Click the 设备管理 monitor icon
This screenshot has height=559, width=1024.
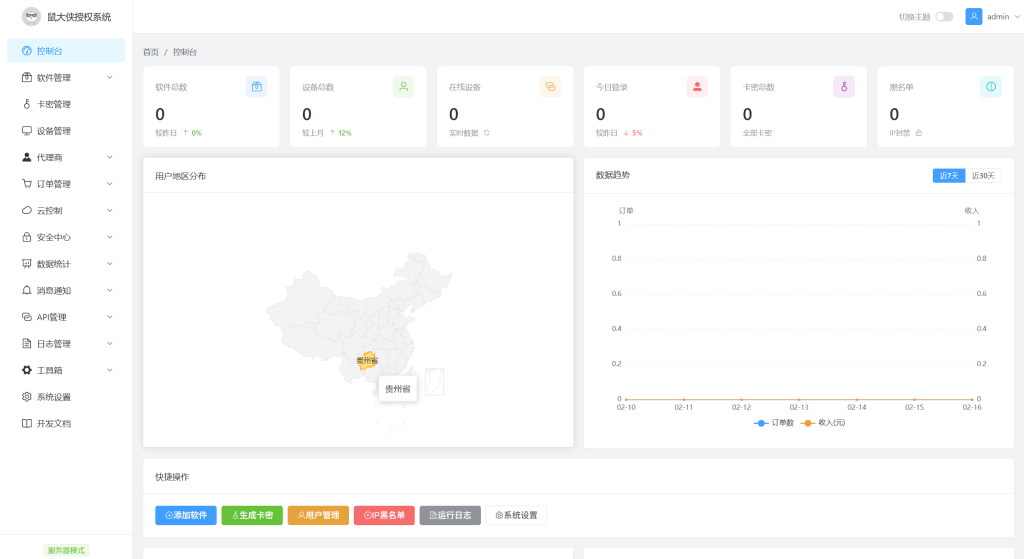click(x=27, y=131)
